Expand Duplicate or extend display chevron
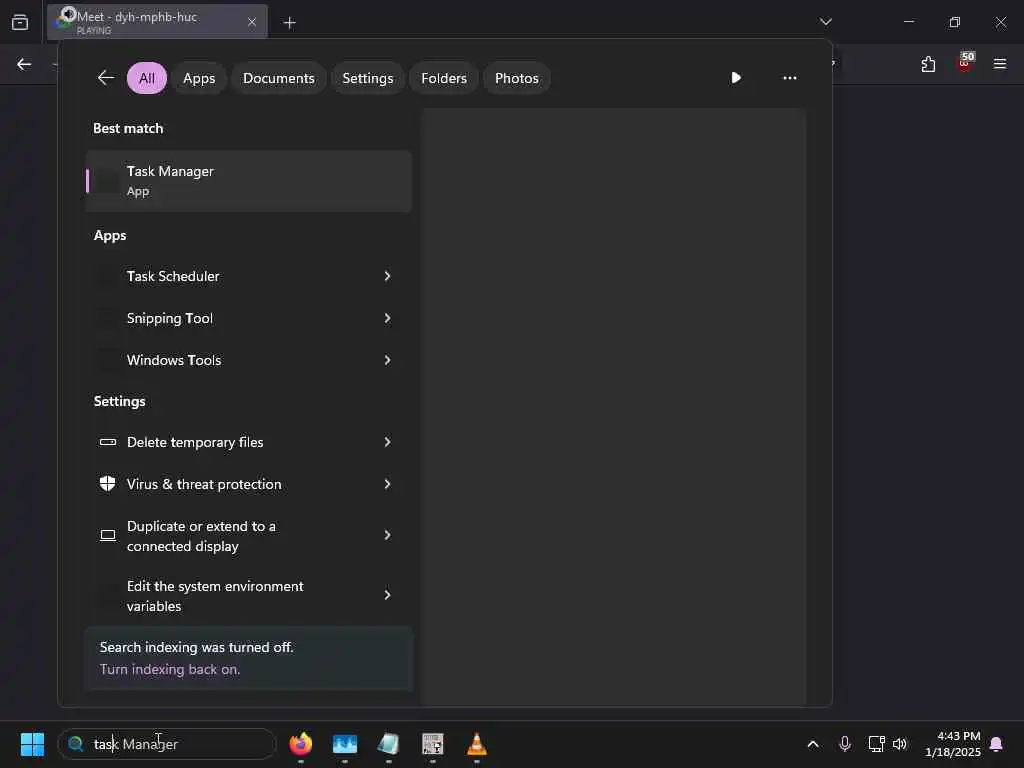This screenshot has width=1024, height=768. (x=387, y=536)
